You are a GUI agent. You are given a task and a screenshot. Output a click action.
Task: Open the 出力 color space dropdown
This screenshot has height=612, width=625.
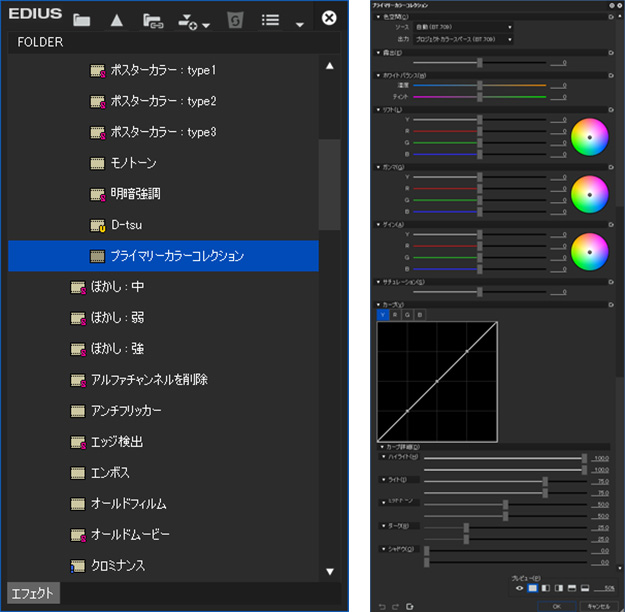click(463, 39)
